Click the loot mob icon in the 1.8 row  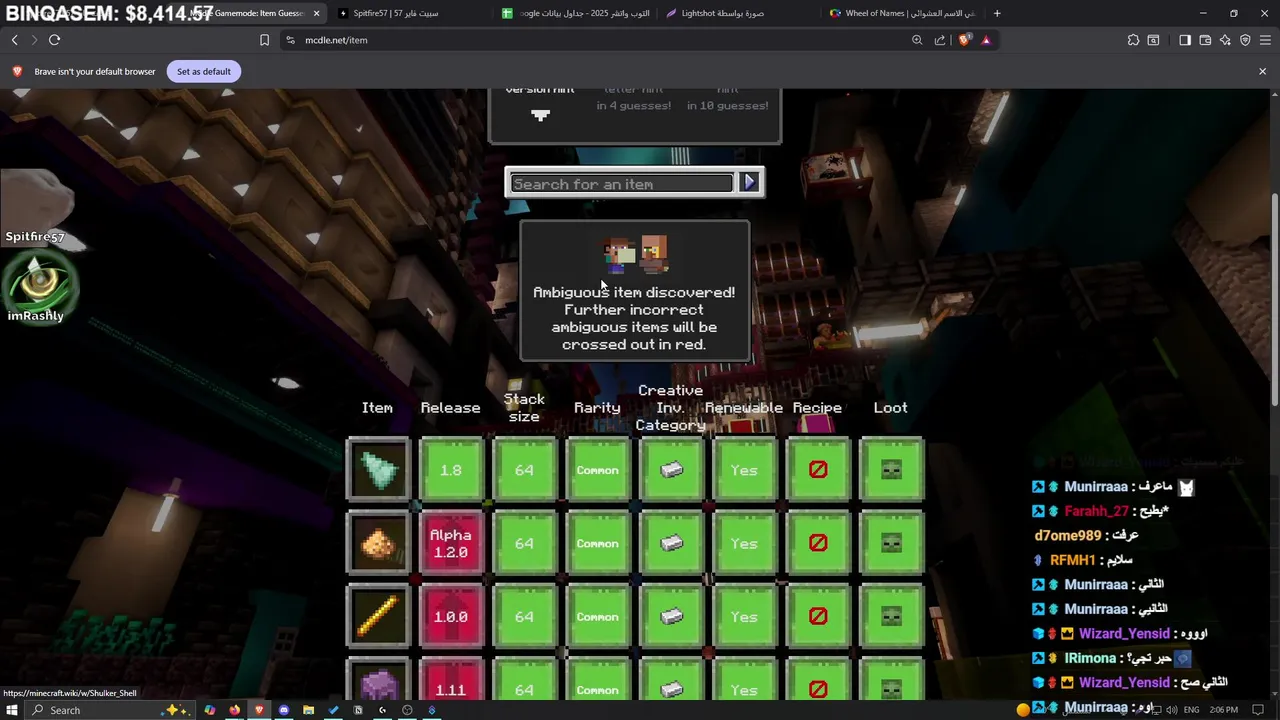(891, 470)
